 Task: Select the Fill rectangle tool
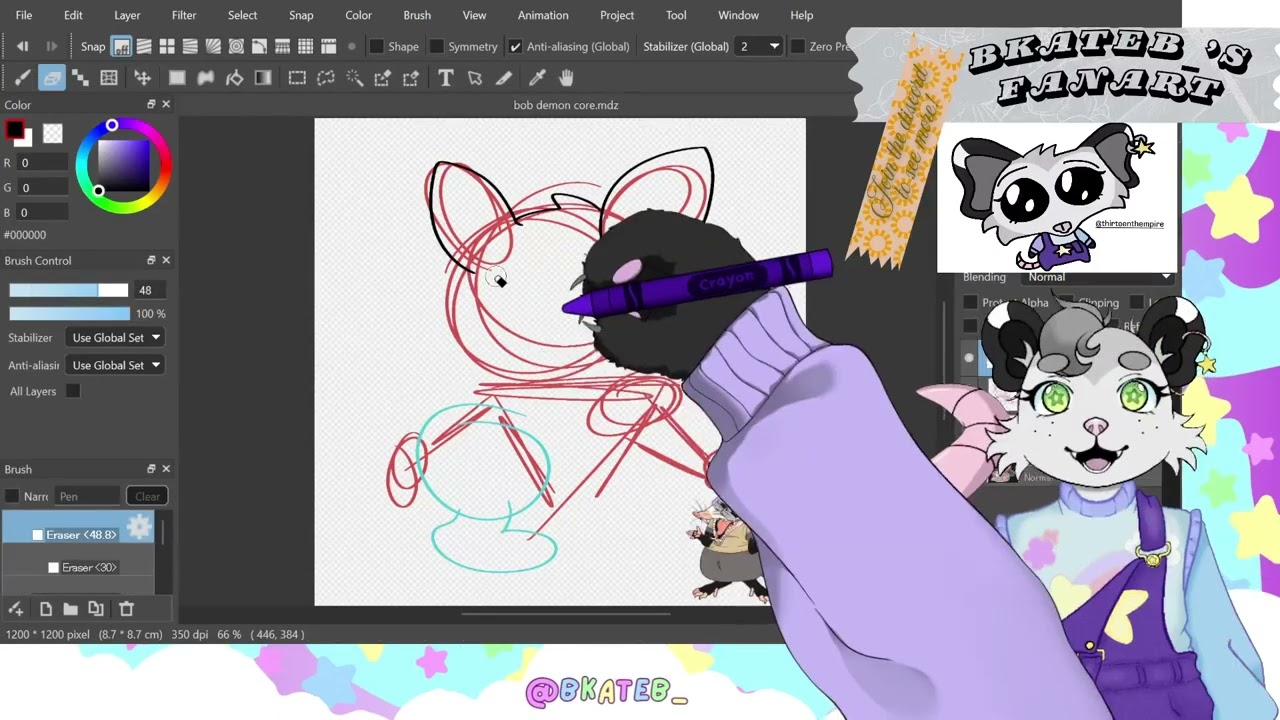point(176,78)
